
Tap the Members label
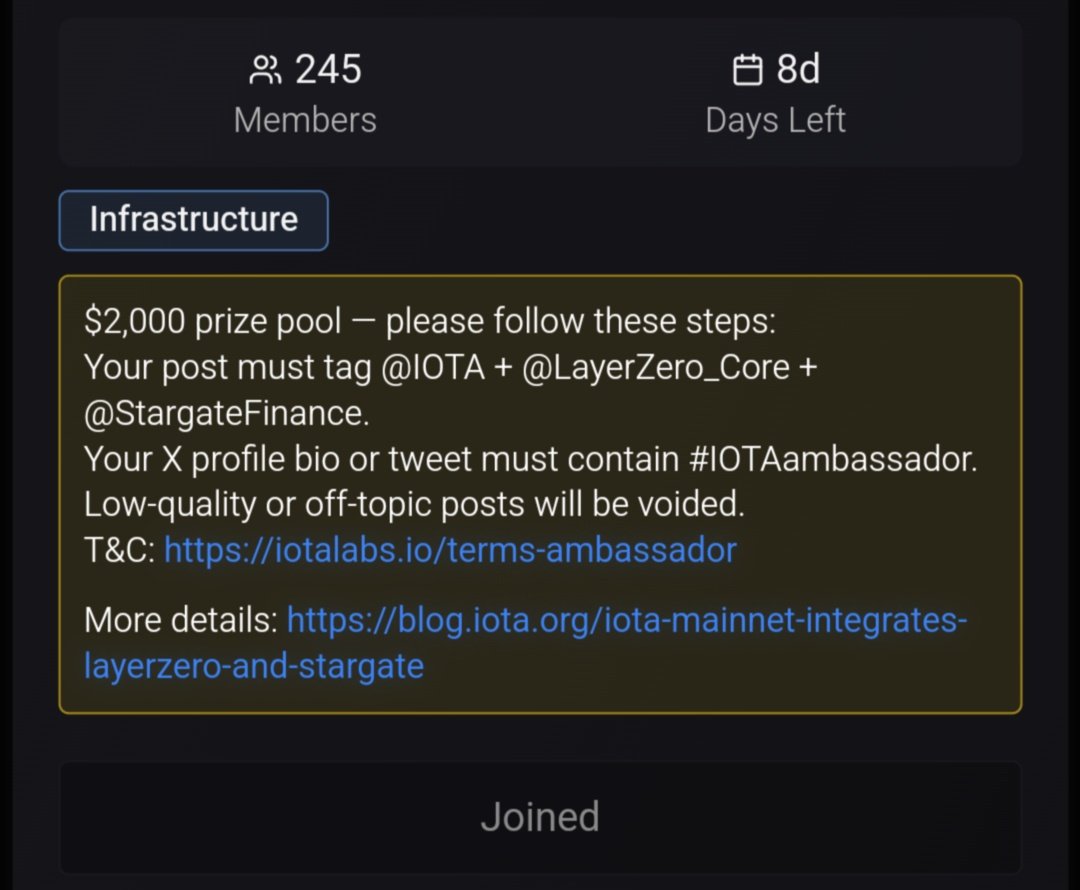305,120
